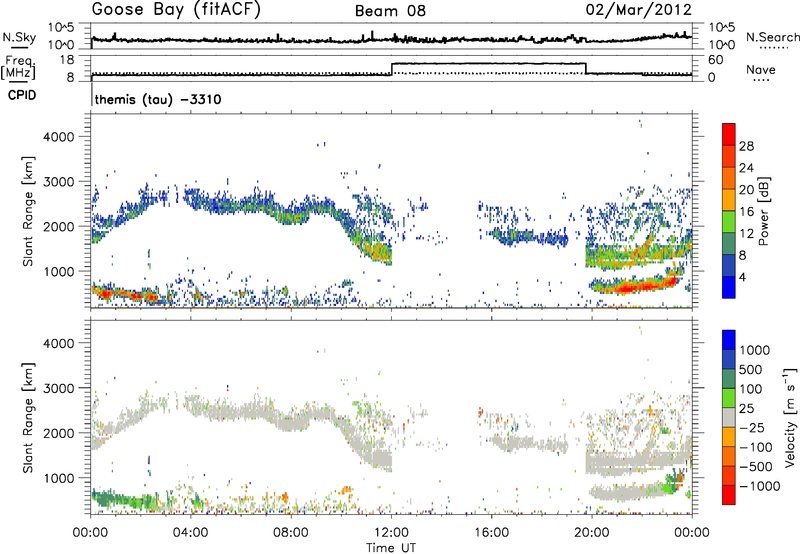Image resolution: width=800 pixels, height=554 pixels.
Task: Click the 'Velocity [m s-1]' colorbar label
Action: tap(790, 417)
